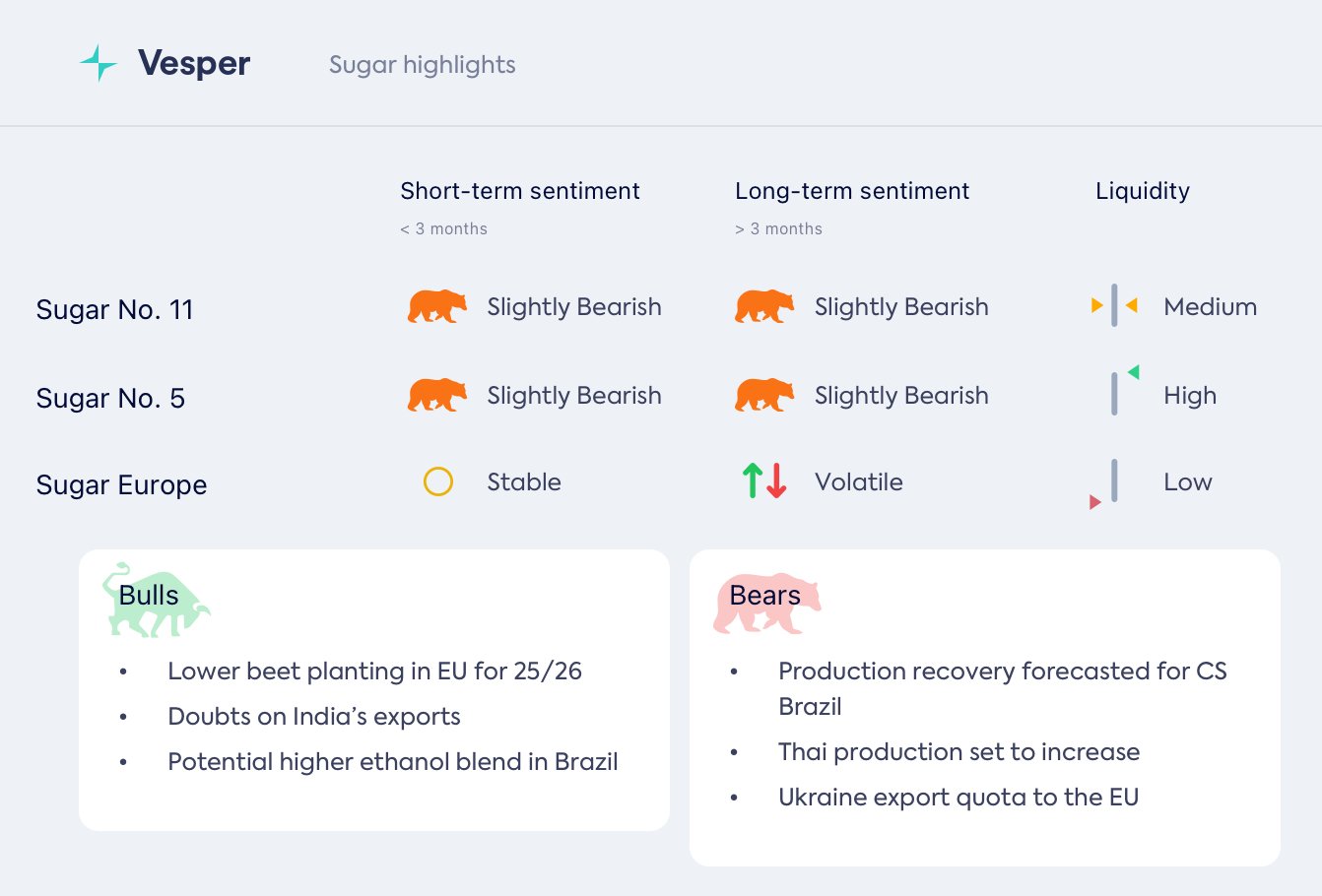Click Sugar No. 5 long-term bear icon
1322x896 pixels.
point(763,396)
